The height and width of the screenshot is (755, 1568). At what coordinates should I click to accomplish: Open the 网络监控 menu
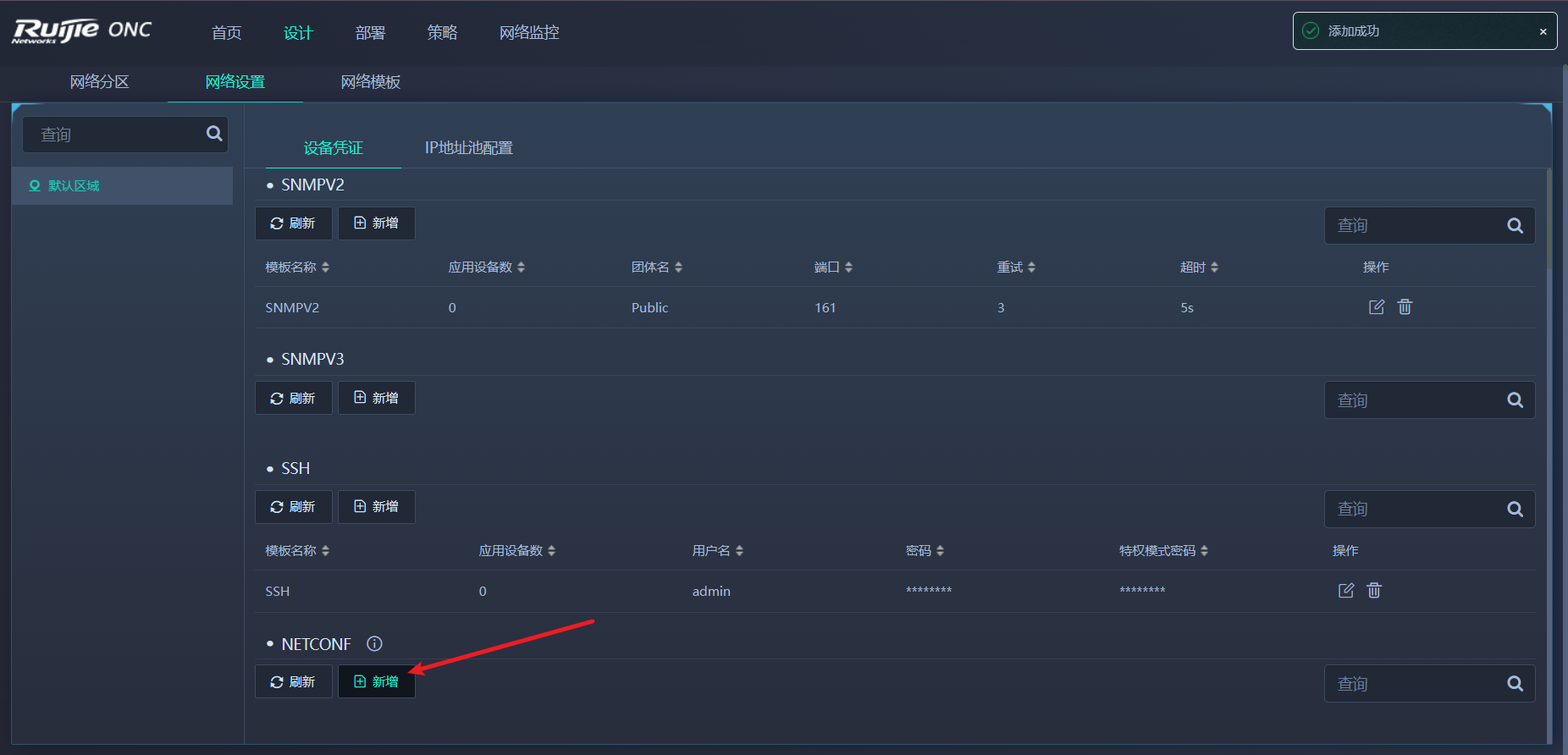(x=530, y=32)
